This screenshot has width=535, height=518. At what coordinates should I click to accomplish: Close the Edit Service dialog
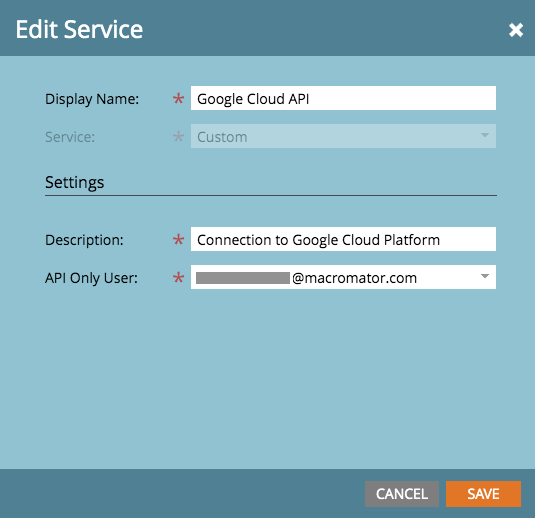516,30
